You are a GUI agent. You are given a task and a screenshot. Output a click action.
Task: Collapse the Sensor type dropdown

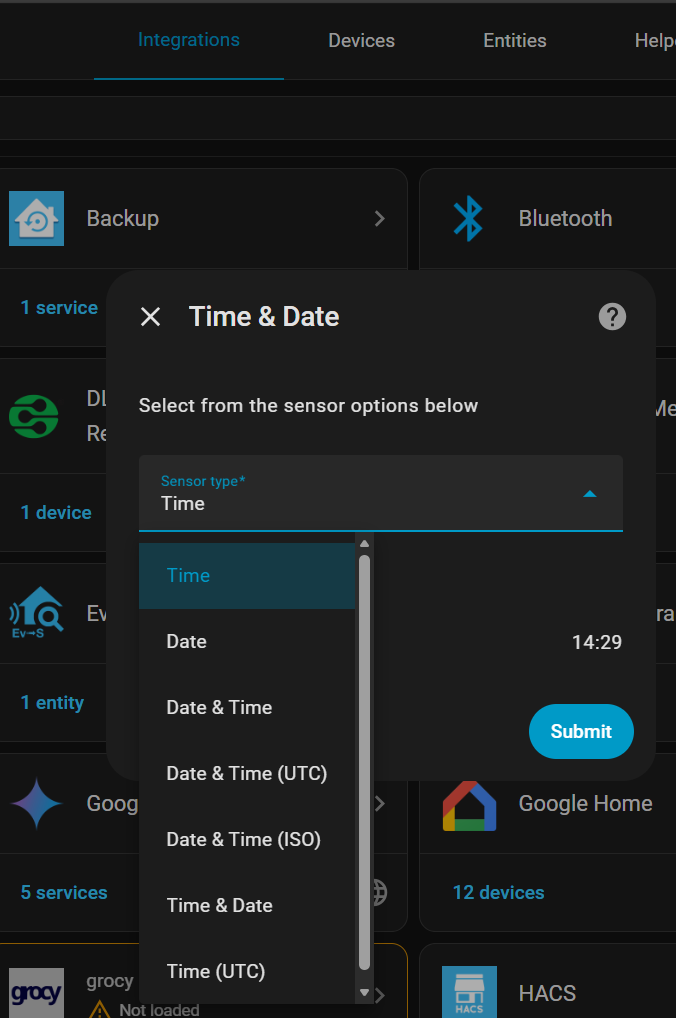(590, 494)
